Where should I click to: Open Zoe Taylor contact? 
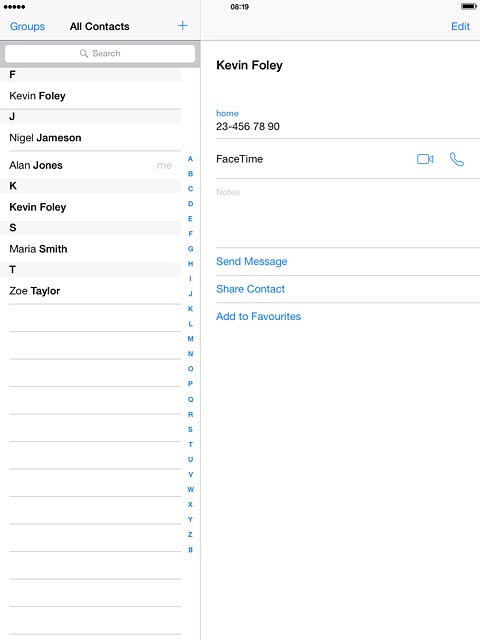(91, 291)
